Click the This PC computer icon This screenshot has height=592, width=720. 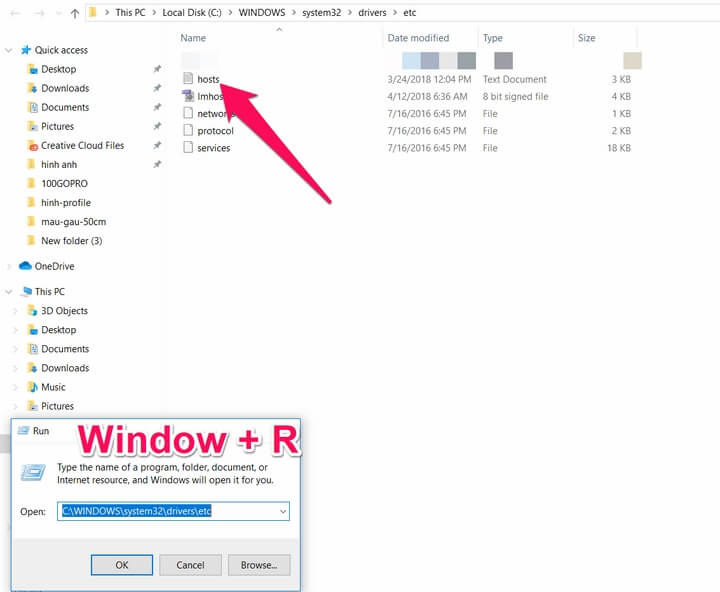pyautogui.click(x=27, y=291)
